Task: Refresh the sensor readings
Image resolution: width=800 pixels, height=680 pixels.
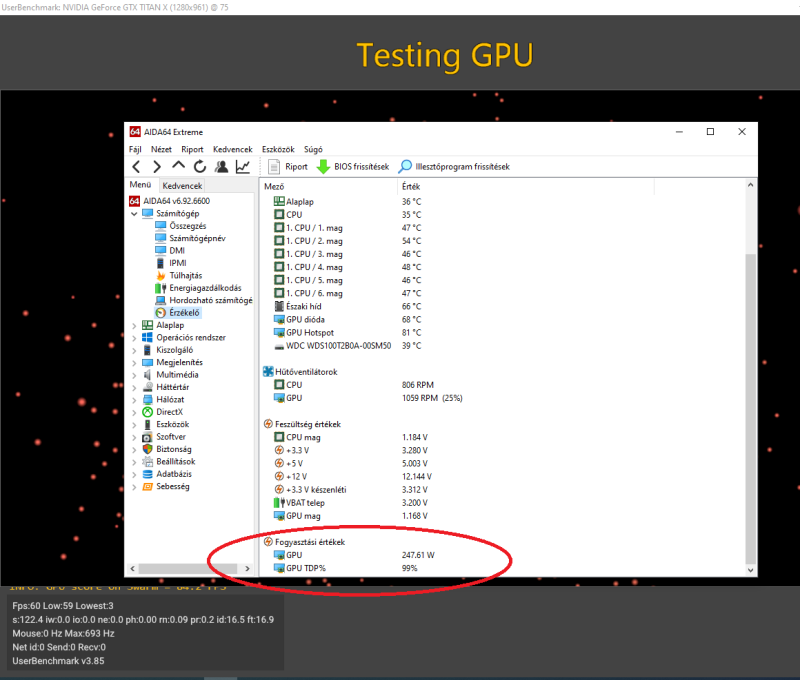Action: tap(199, 166)
